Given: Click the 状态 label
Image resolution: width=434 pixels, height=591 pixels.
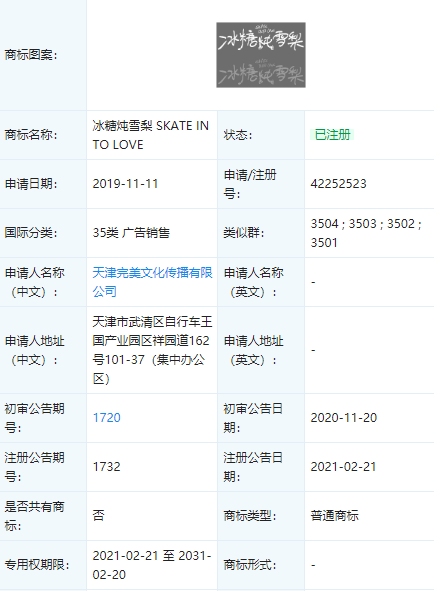Looking at the screenshot, I should point(238,135).
